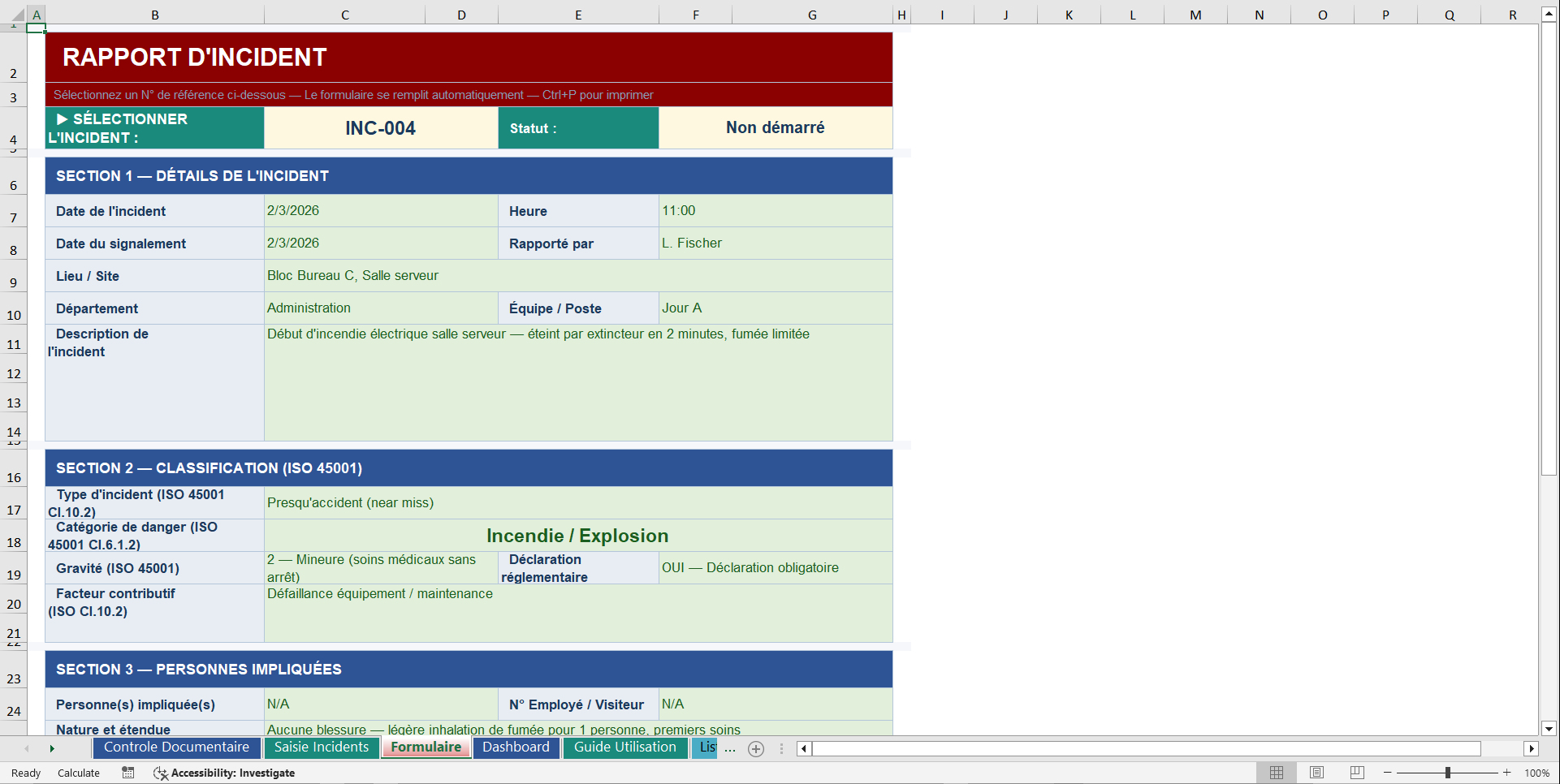The image size is (1560, 784).
Task: Click Calculate in the status bar
Action: pos(78,773)
